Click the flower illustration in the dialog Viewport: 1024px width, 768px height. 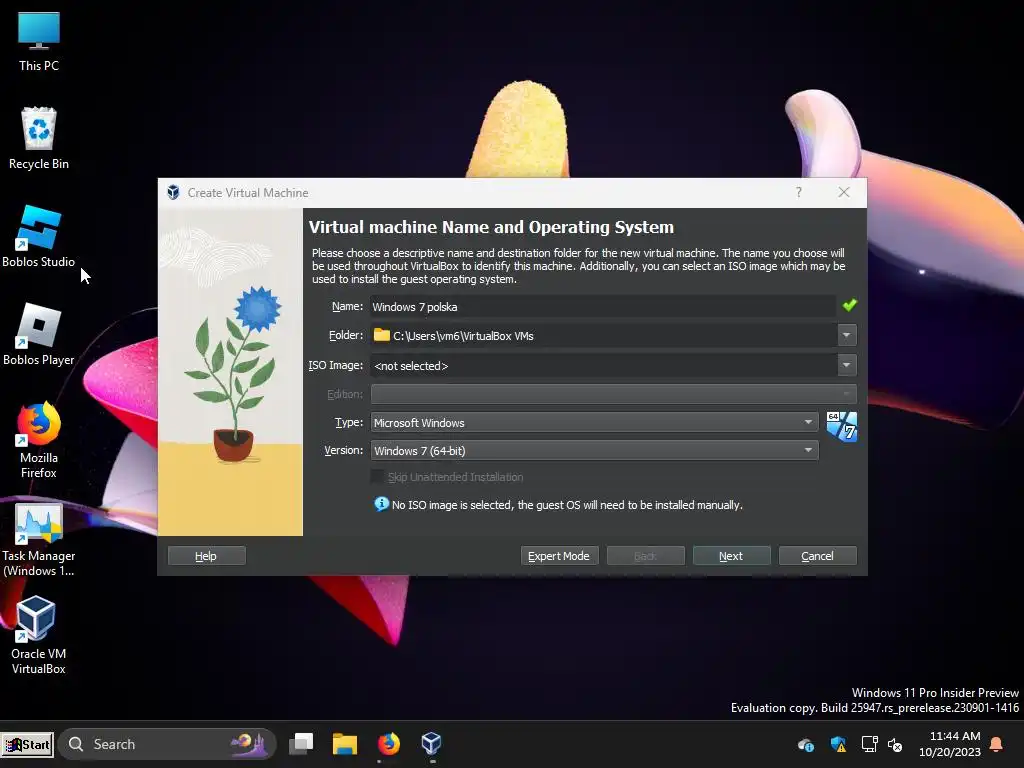231,372
